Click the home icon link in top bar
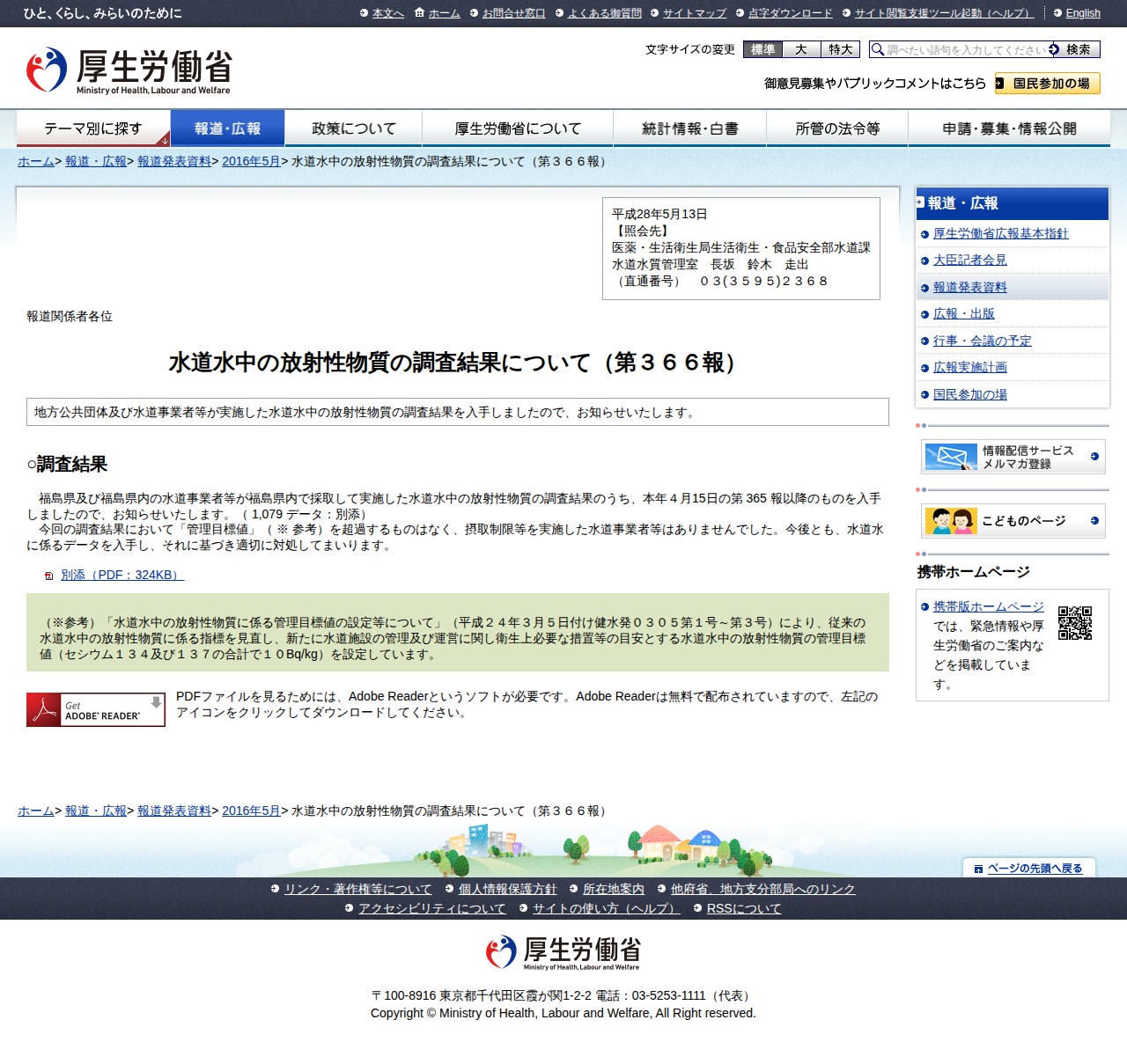This screenshot has width=1127, height=1064. (437, 13)
